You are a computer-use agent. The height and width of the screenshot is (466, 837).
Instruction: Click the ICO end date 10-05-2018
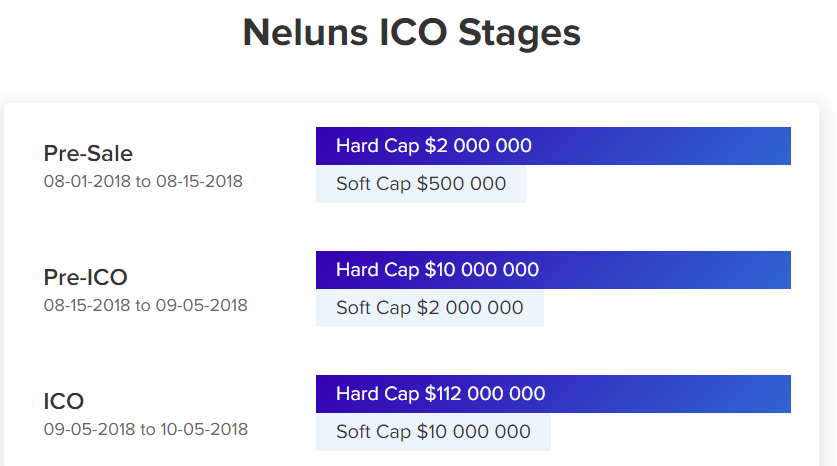point(203,429)
